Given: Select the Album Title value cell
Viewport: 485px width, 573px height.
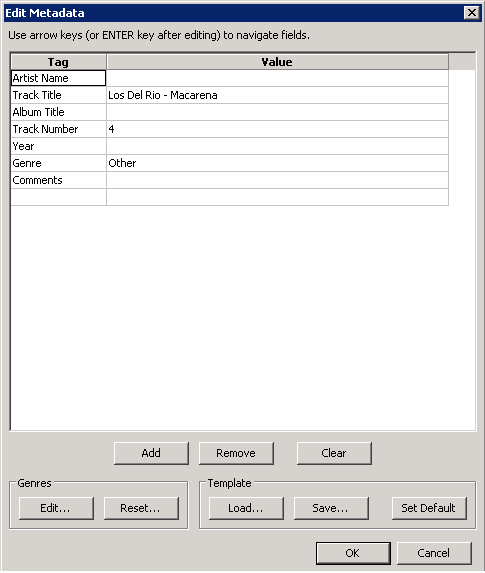Looking at the screenshot, I should click(277, 112).
